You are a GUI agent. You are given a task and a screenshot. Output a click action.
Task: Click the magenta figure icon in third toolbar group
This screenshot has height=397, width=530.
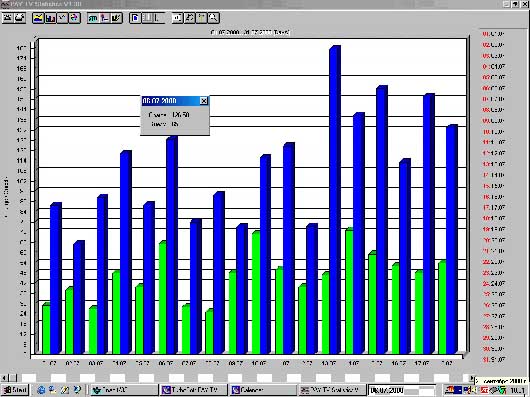coord(105,18)
